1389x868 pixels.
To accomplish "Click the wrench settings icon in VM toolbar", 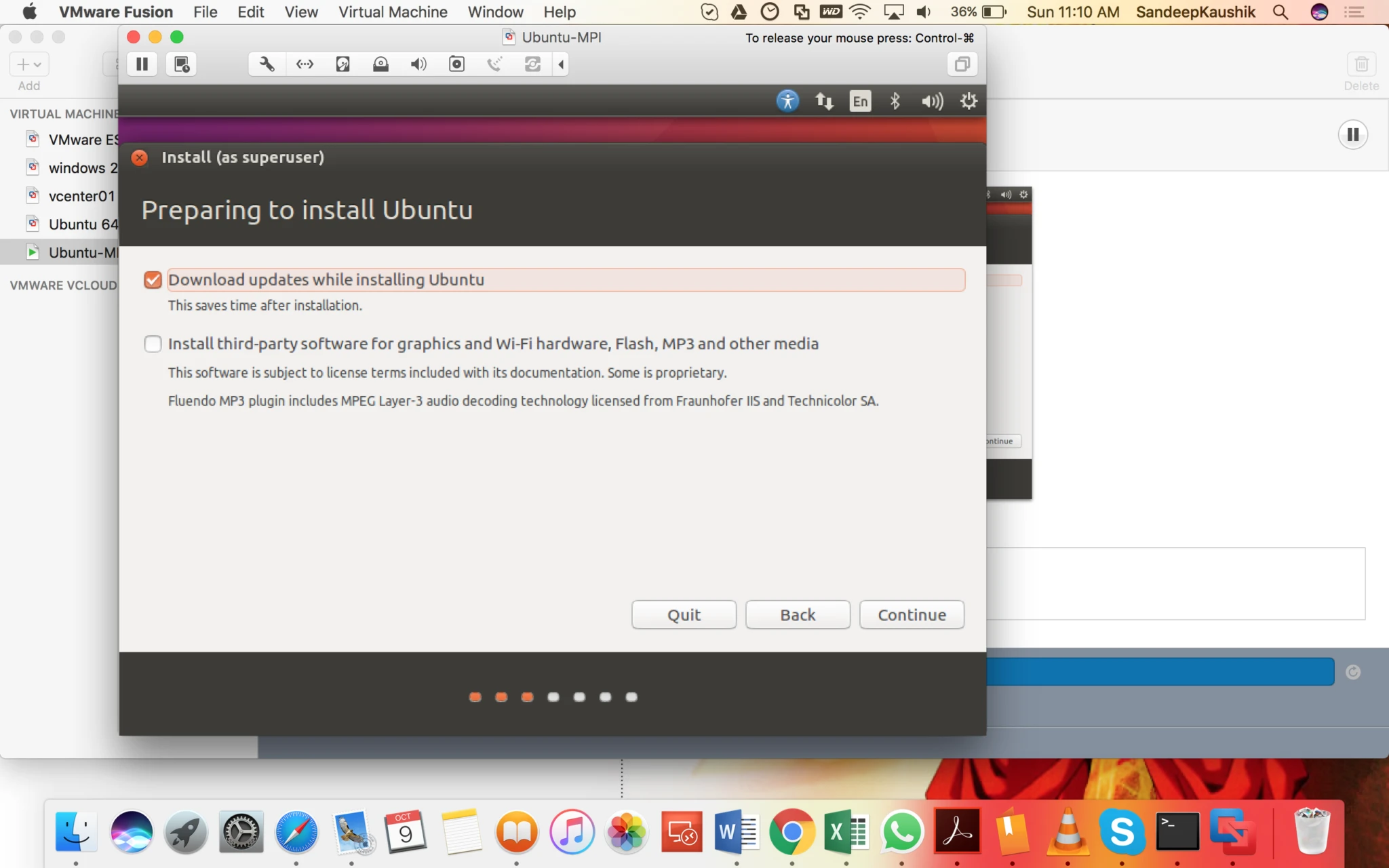I will coord(267,64).
